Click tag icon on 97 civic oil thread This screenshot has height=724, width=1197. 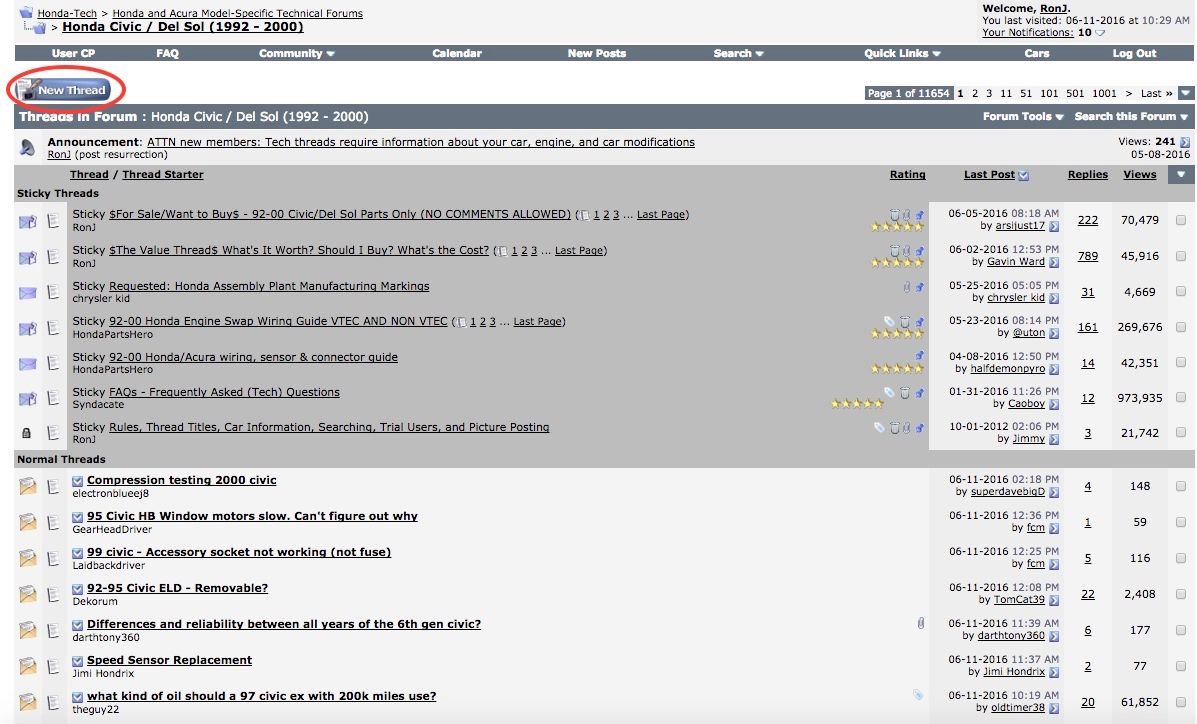pyautogui.click(x=918, y=694)
